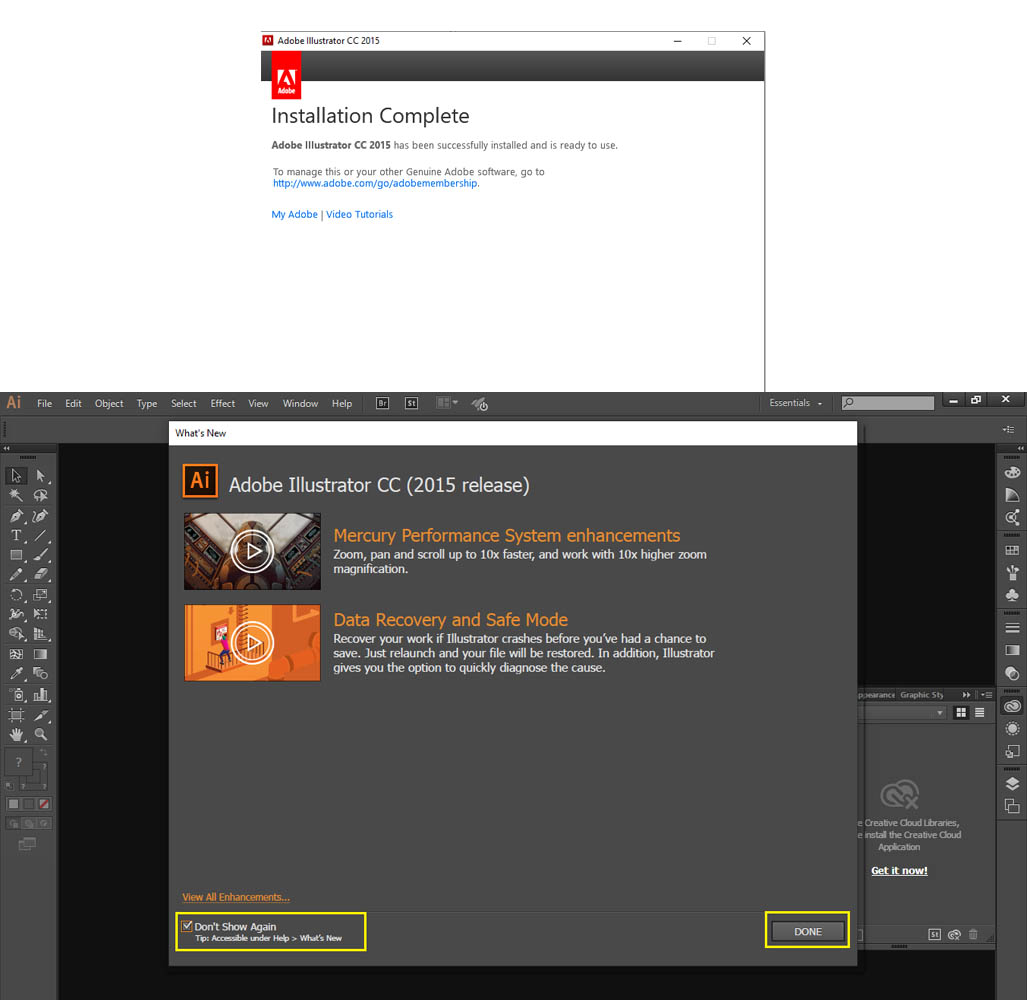This screenshot has height=1000, width=1027.
Task: Uncheck the Don't Show Again checkbox
Action: [x=187, y=926]
